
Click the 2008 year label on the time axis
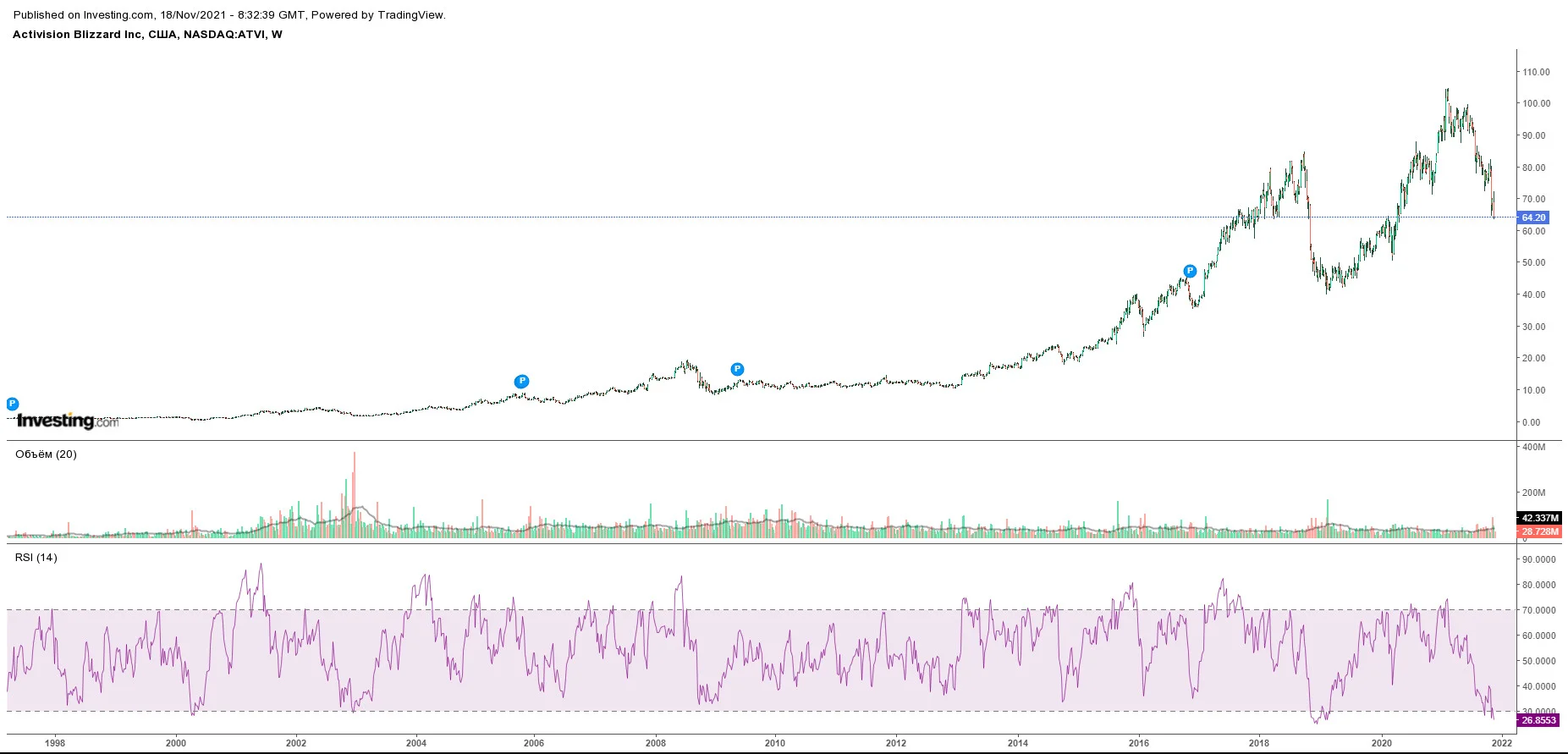[656, 743]
